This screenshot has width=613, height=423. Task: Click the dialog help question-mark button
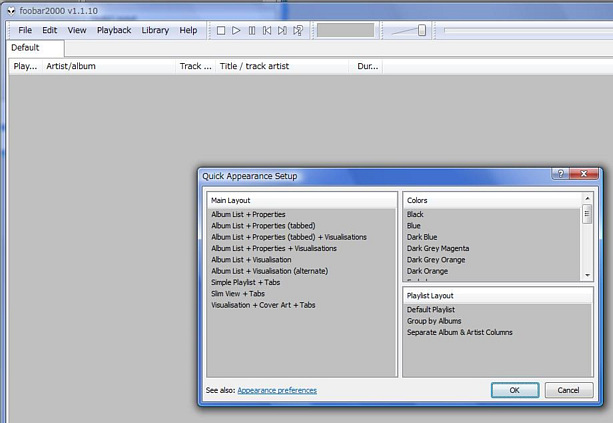[561, 174]
